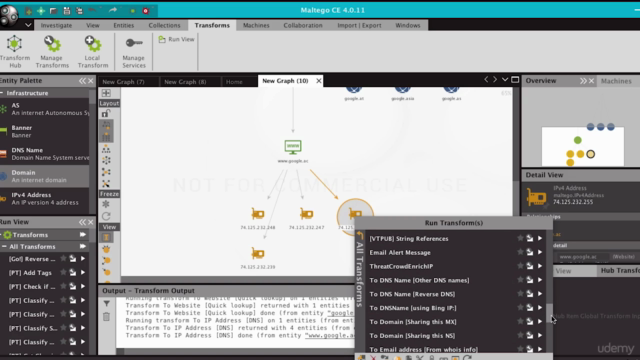Screen dimensions: 640x360
Task: Click the Run View button
Action: pos(176,39)
